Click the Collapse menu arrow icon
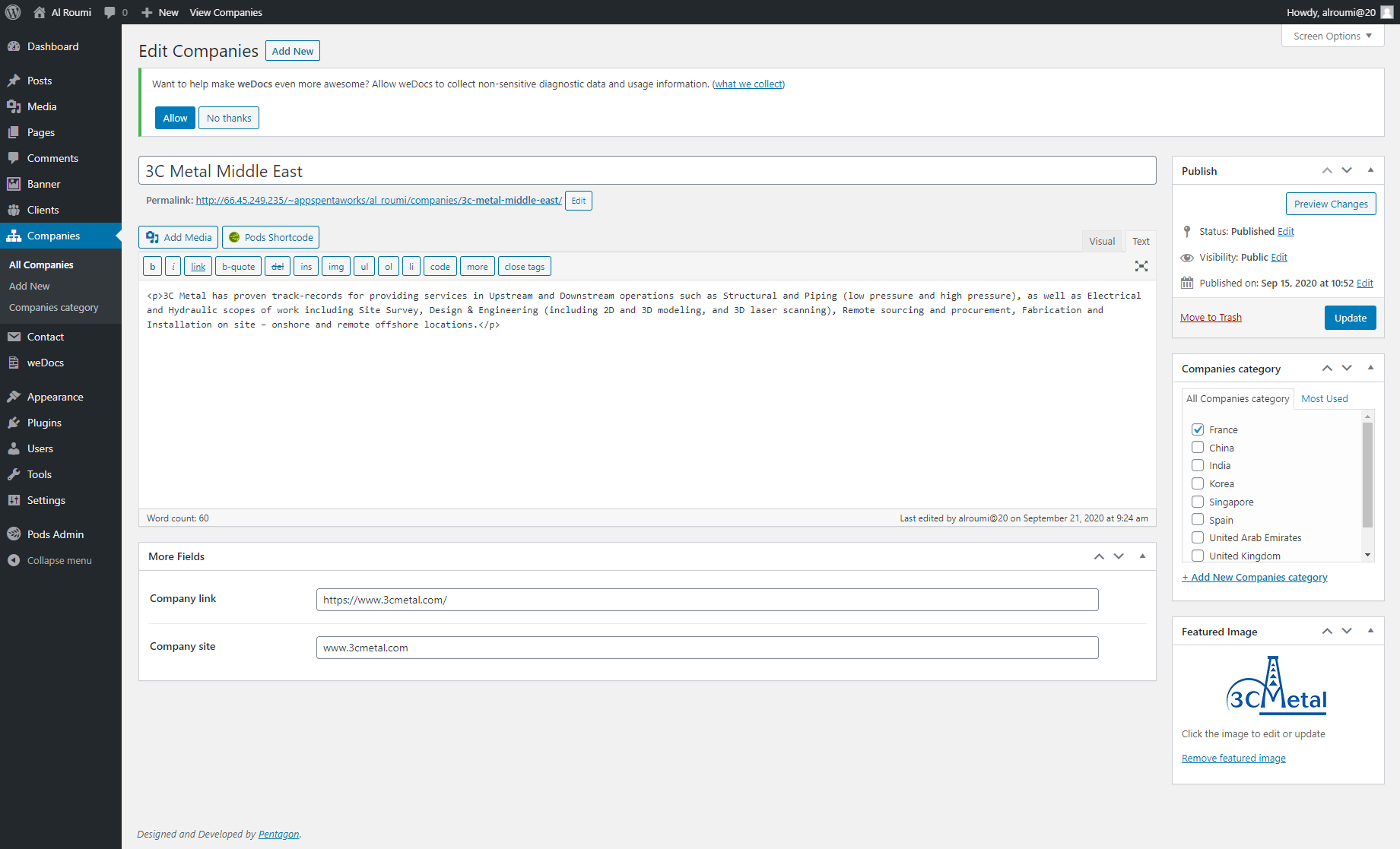The image size is (1400, 849). 14,560
